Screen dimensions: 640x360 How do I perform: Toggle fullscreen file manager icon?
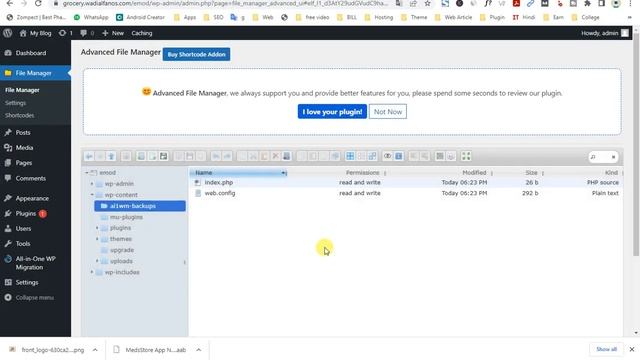click(x=466, y=156)
